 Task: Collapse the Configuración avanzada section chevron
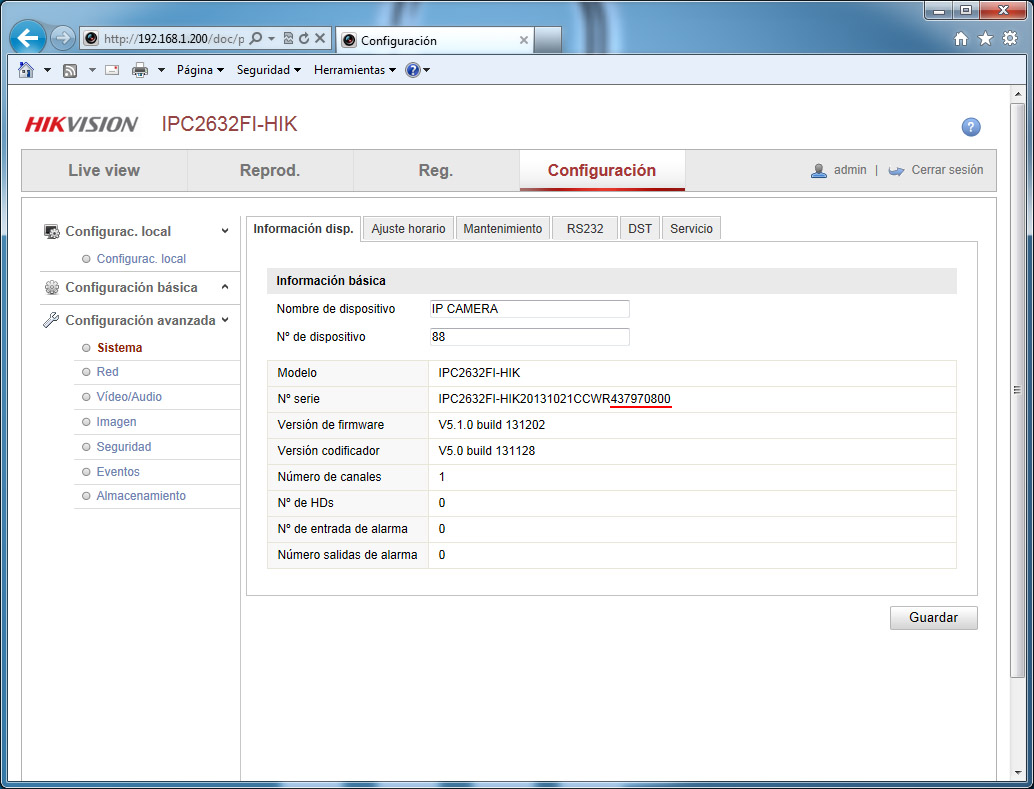point(225,320)
